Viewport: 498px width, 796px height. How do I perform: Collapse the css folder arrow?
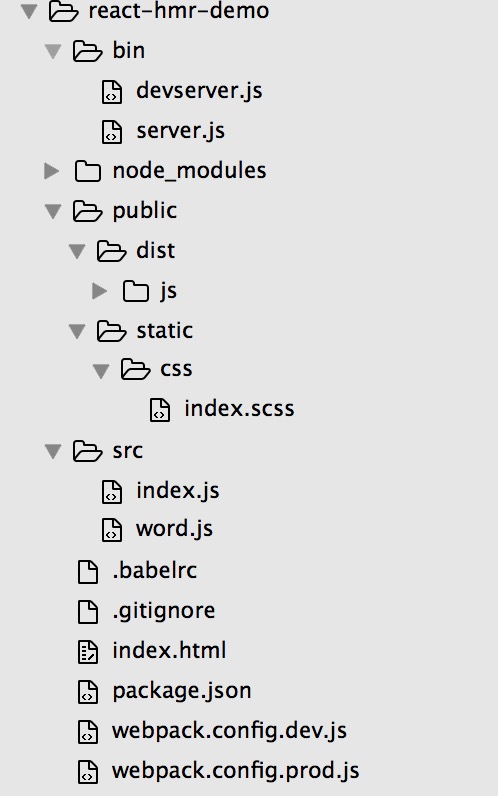tap(101, 371)
